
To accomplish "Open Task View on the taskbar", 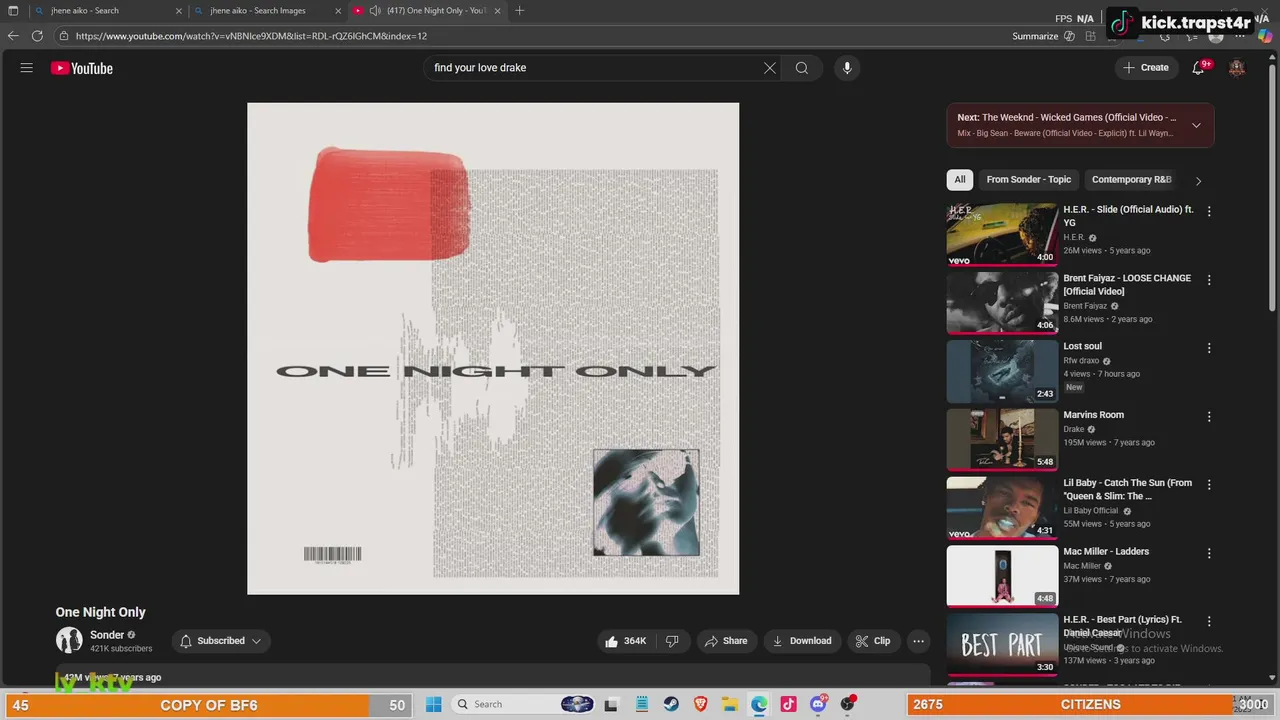I will click(x=611, y=704).
